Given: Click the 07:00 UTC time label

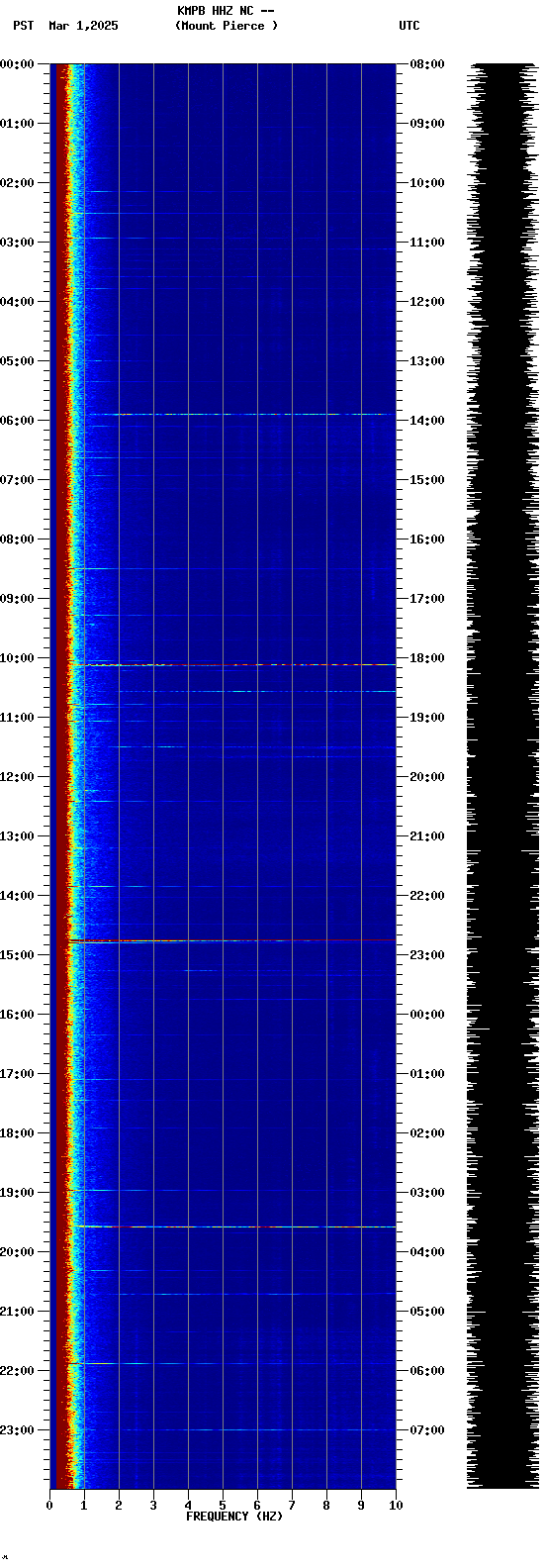Looking at the screenshot, I should (426, 1430).
